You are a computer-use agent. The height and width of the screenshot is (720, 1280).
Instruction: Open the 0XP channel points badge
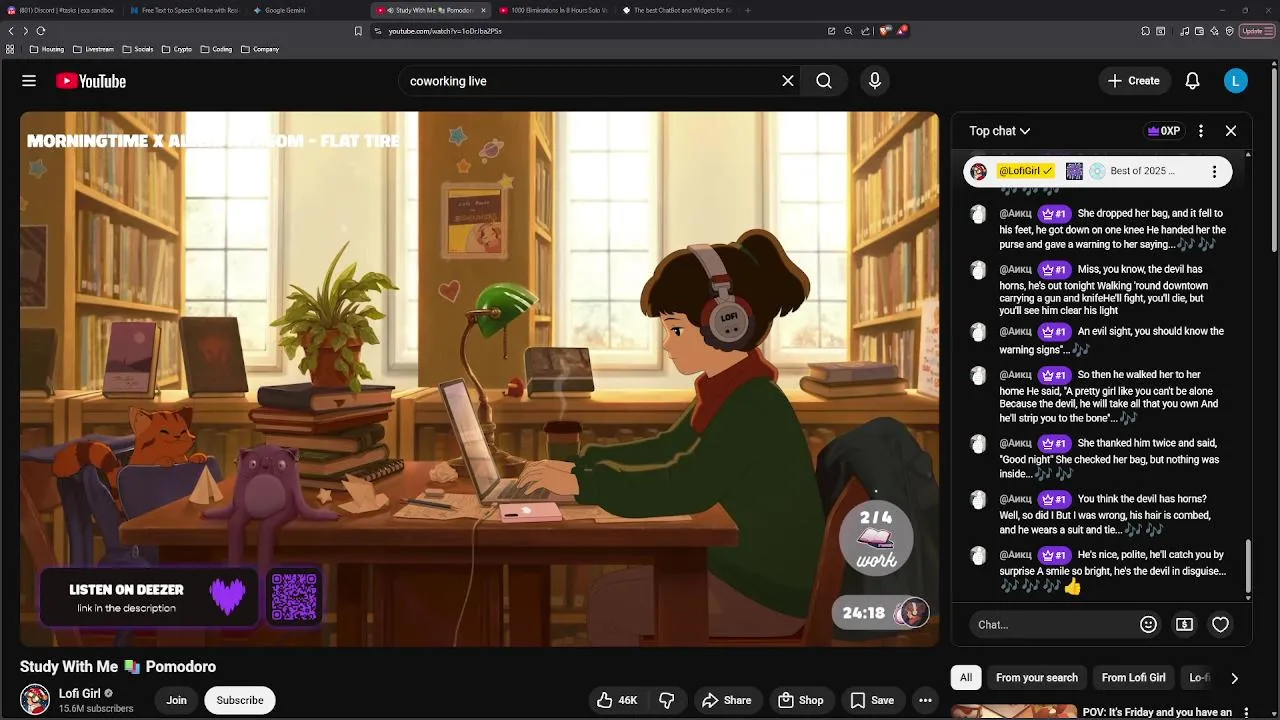coord(1164,131)
